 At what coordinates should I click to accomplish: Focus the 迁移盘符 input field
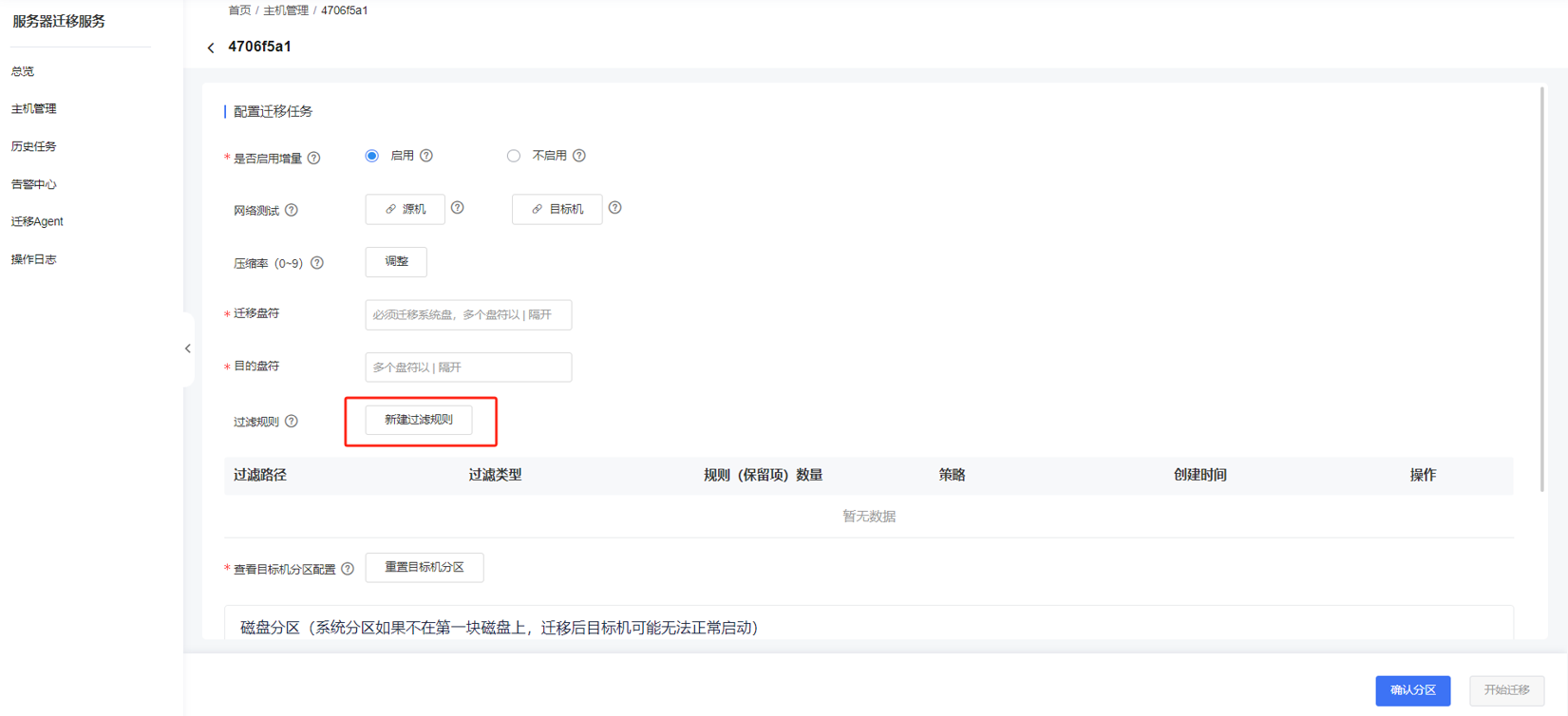tap(468, 314)
